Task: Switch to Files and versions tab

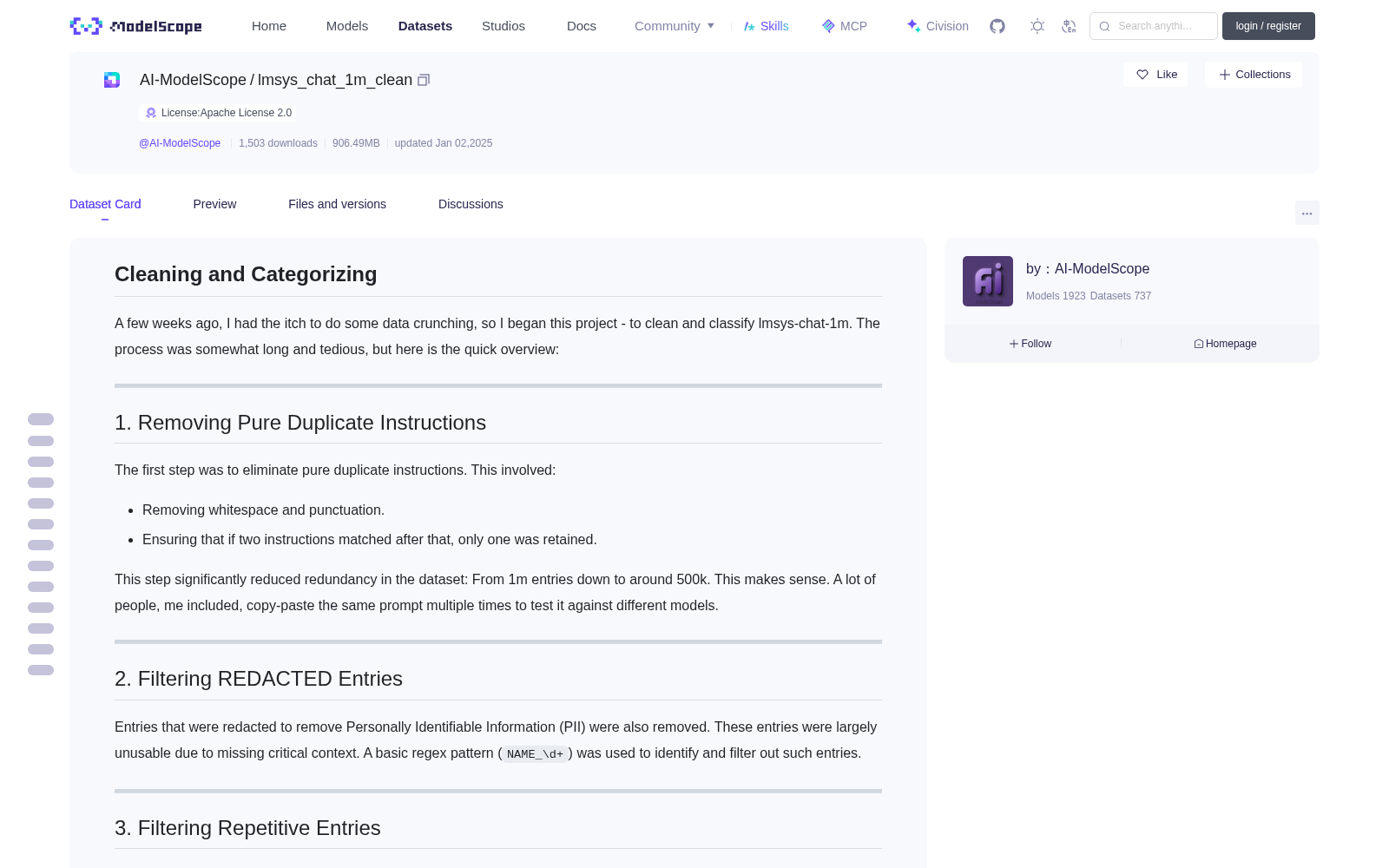Action: coord(337,204)
